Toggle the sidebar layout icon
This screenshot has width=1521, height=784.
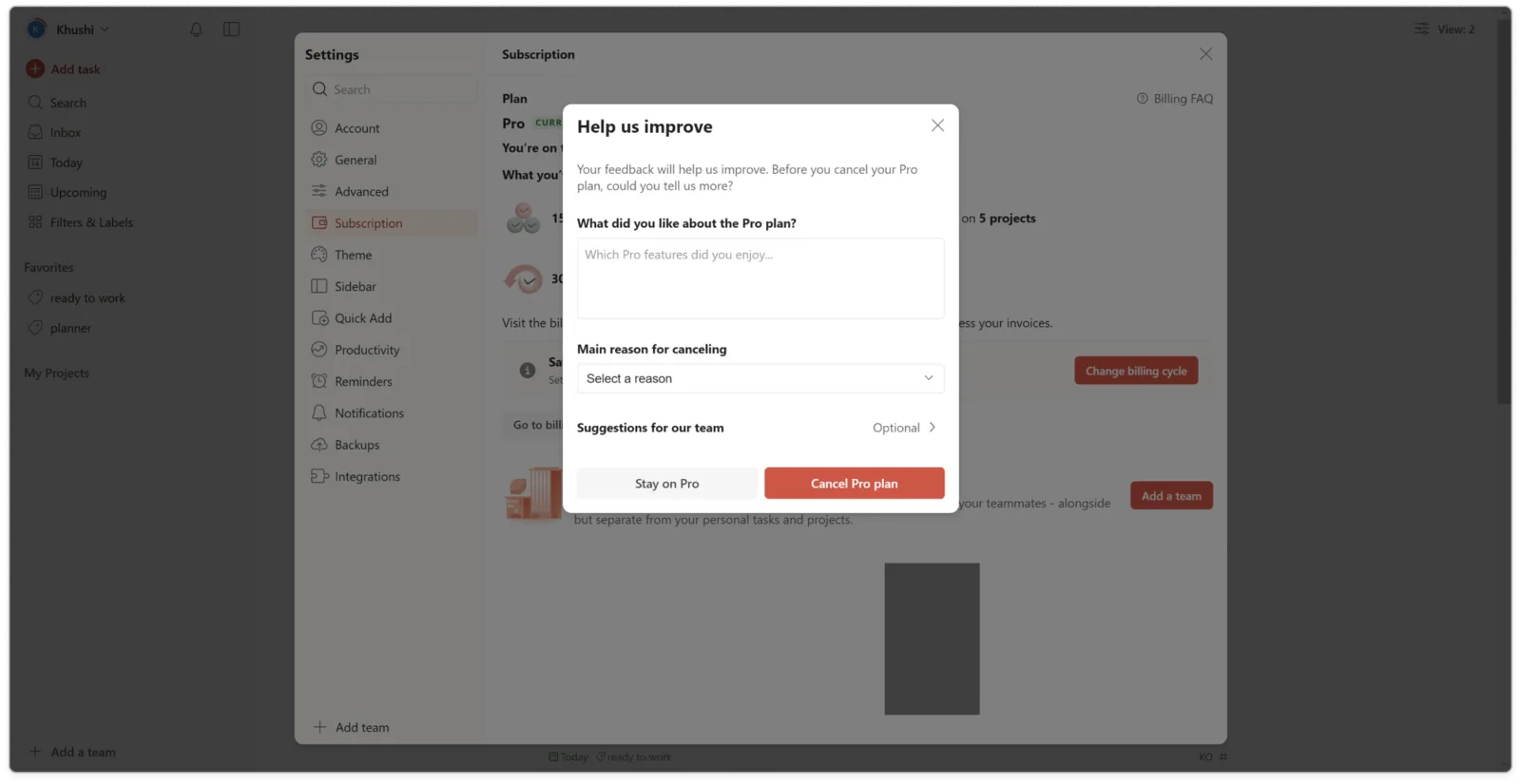point(231,29)
